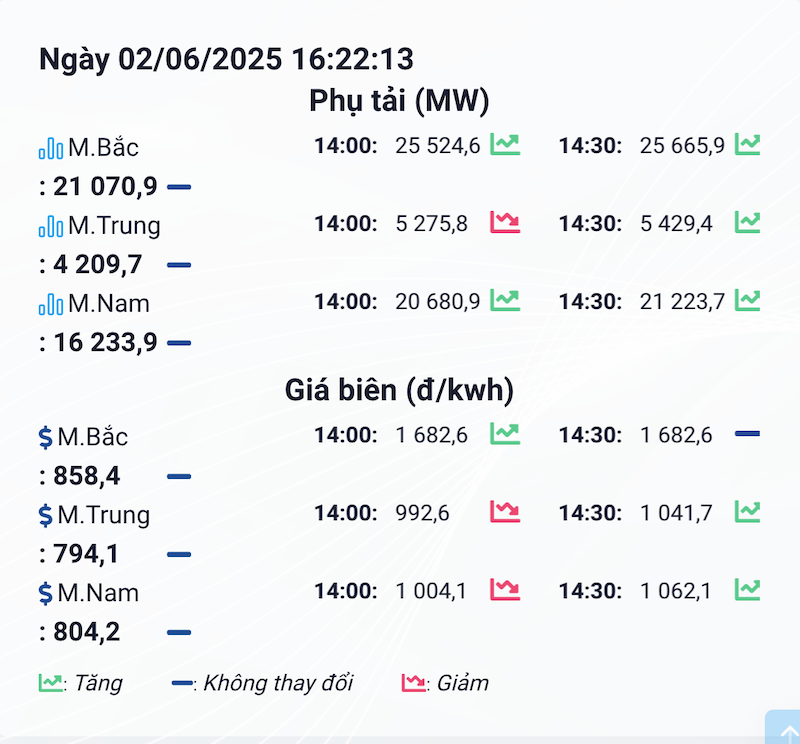The image size is (800, 744).
Task: Click the increase trend icon after 21 223,7
Action: 747,301
